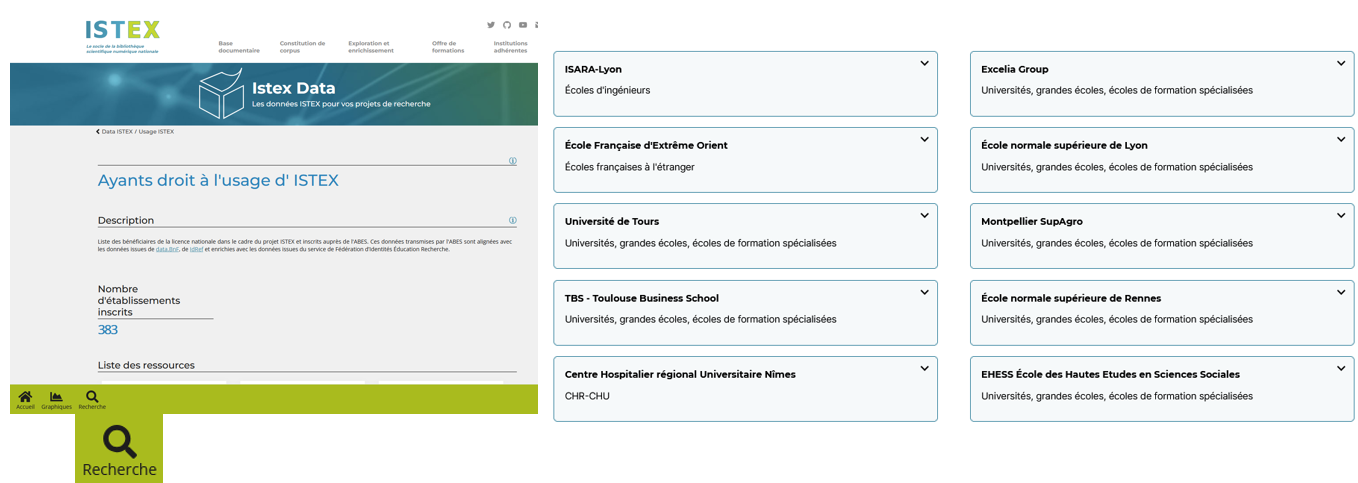Image resolution: width=1358 pixels, height=483 pixels.
Task: Expand Centre Hospitalier régional Universitaire Nîmes
Action: tap(924, 369)
